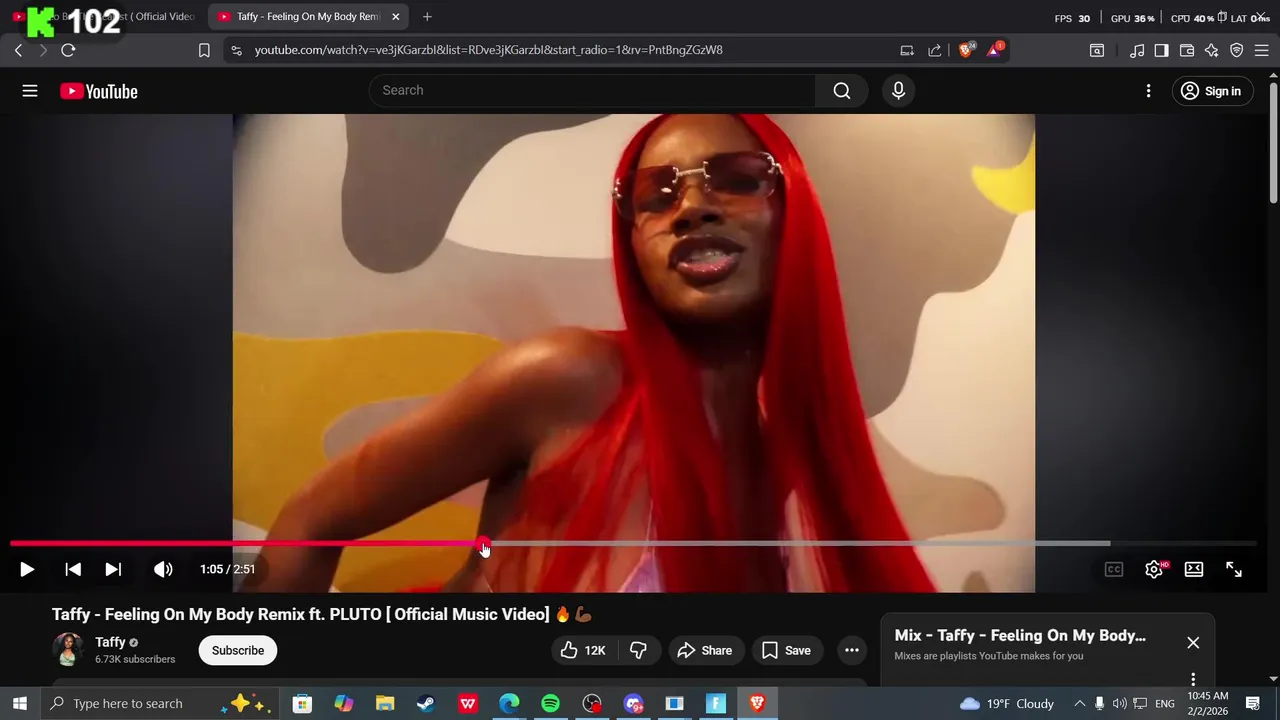Share the video
1280x720 pixels.
coord(705,650)
